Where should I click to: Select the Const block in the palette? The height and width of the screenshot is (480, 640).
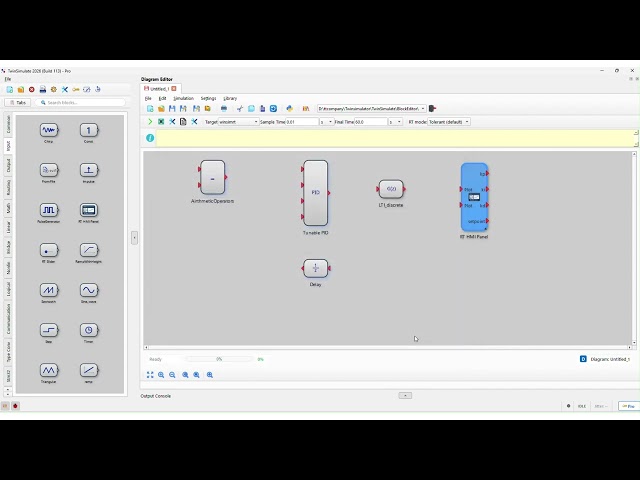[x=89, y=130]
